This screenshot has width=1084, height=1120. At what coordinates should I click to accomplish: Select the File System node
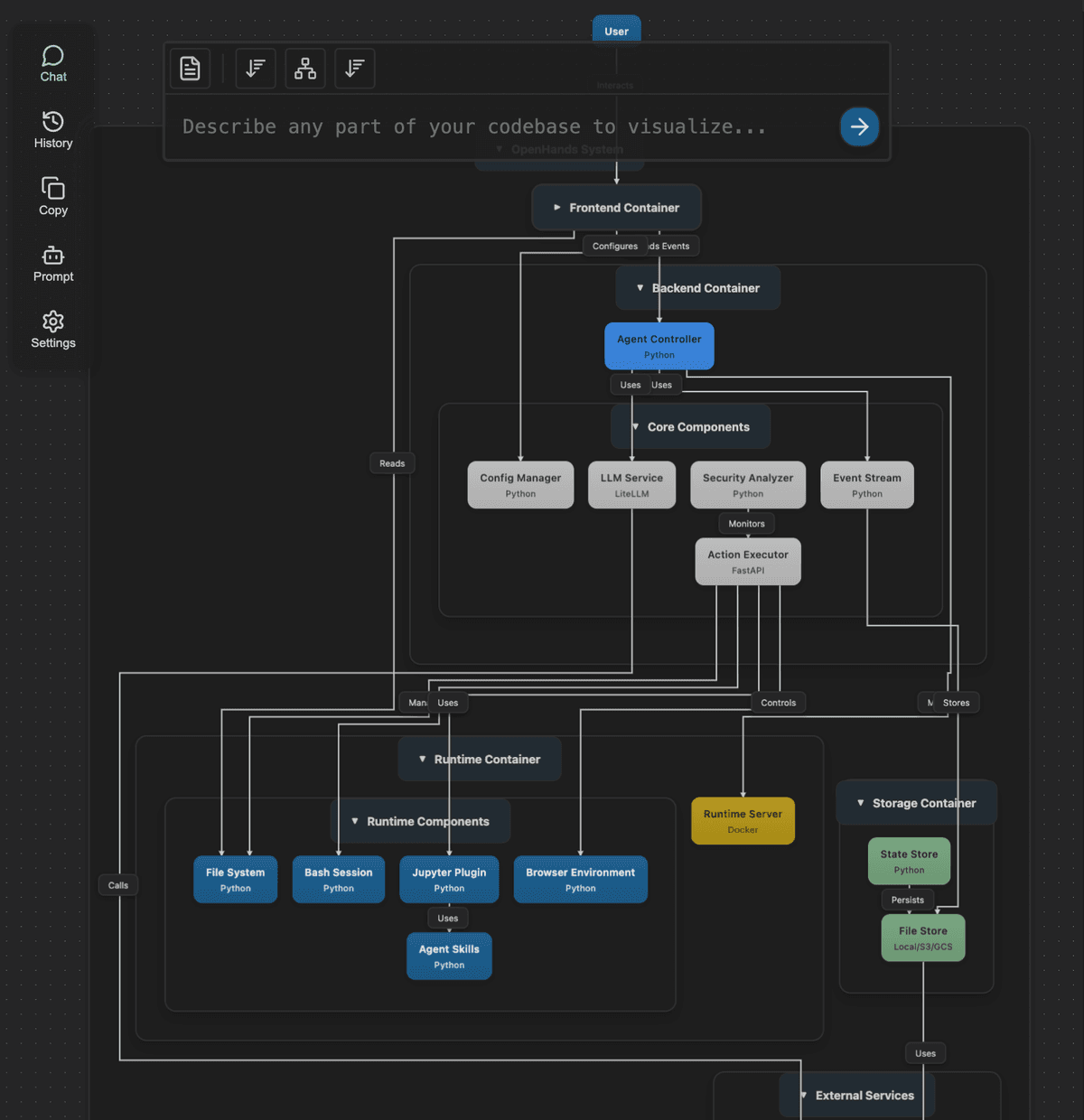point(235,880)
